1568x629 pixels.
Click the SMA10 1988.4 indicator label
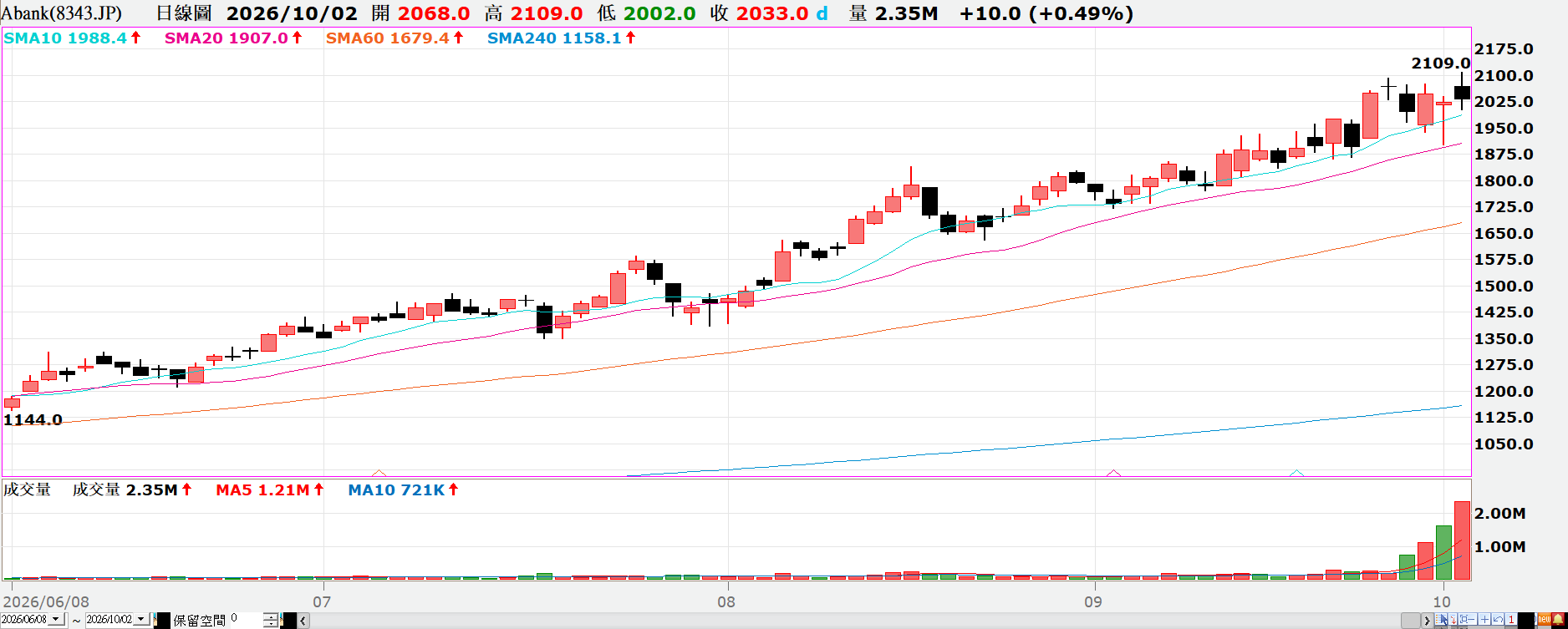(65, 38)
